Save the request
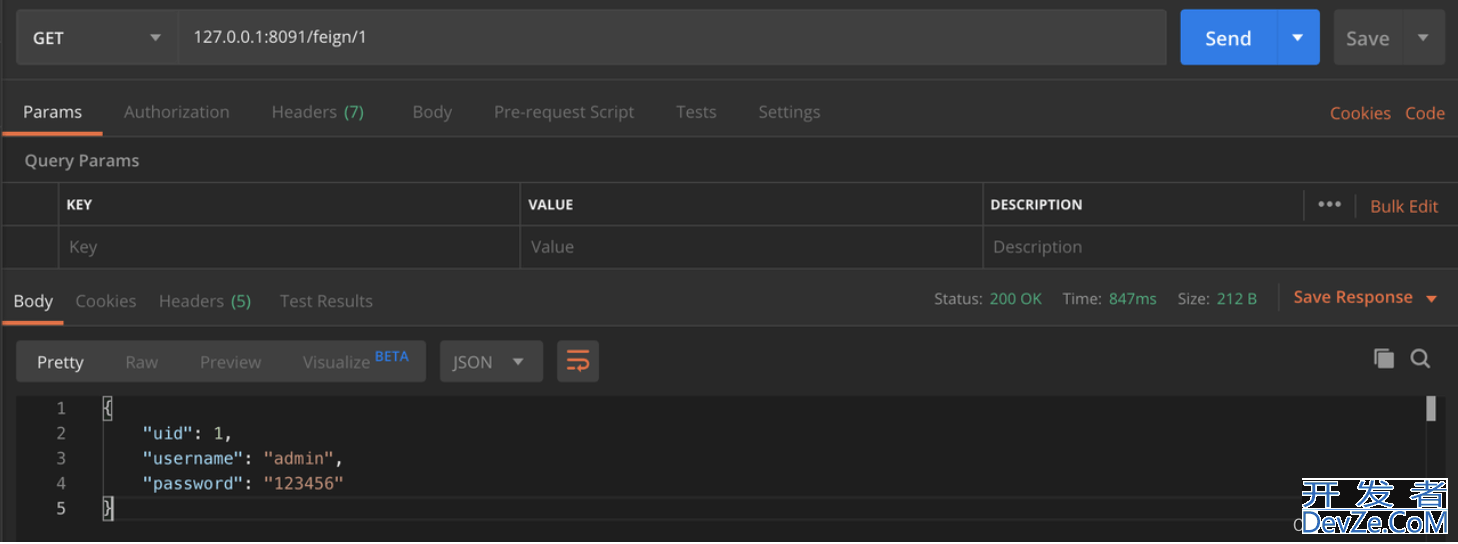 coord(1367,38)
